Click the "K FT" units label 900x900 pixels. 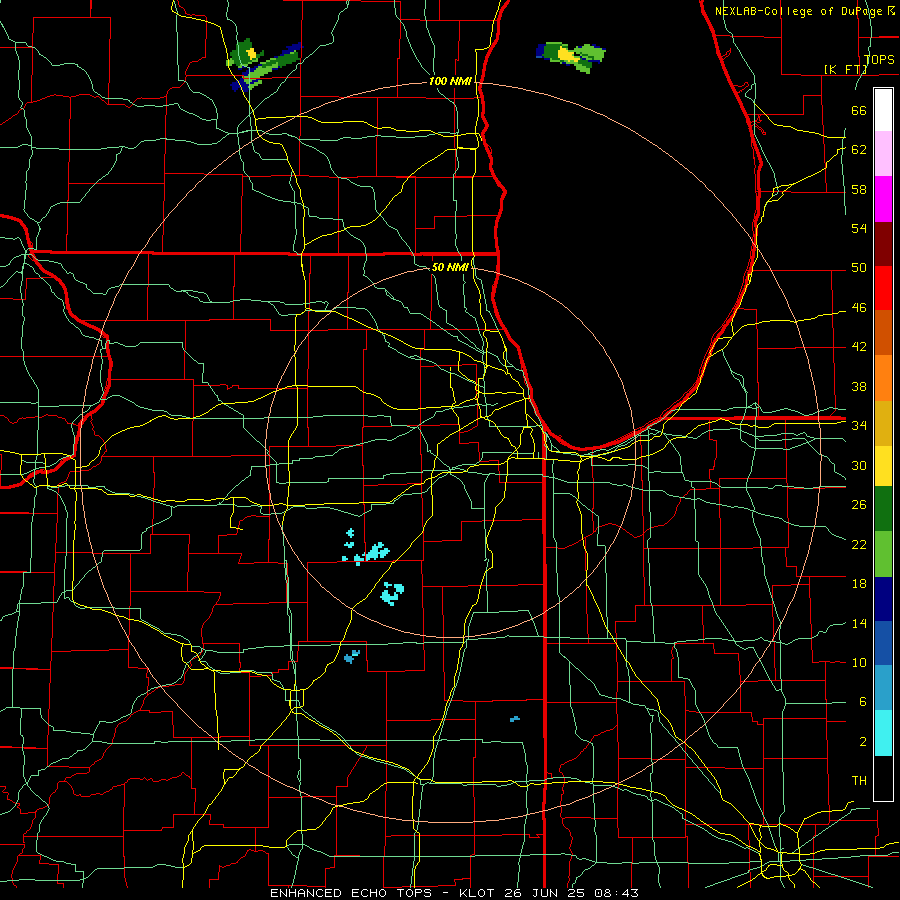(846, 70)
